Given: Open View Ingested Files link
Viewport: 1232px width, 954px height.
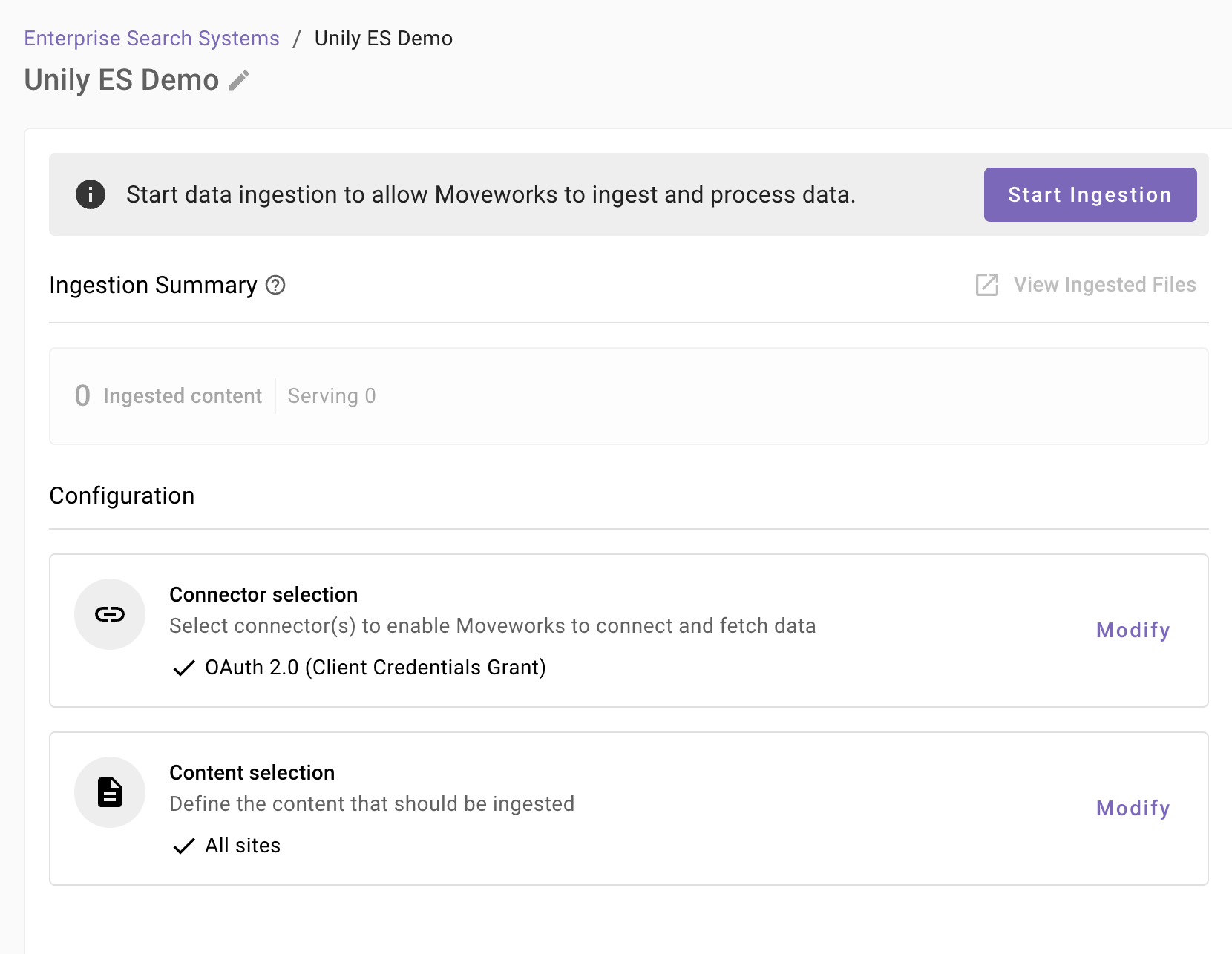Looking at the screenshot, I should coord(1104,285).
